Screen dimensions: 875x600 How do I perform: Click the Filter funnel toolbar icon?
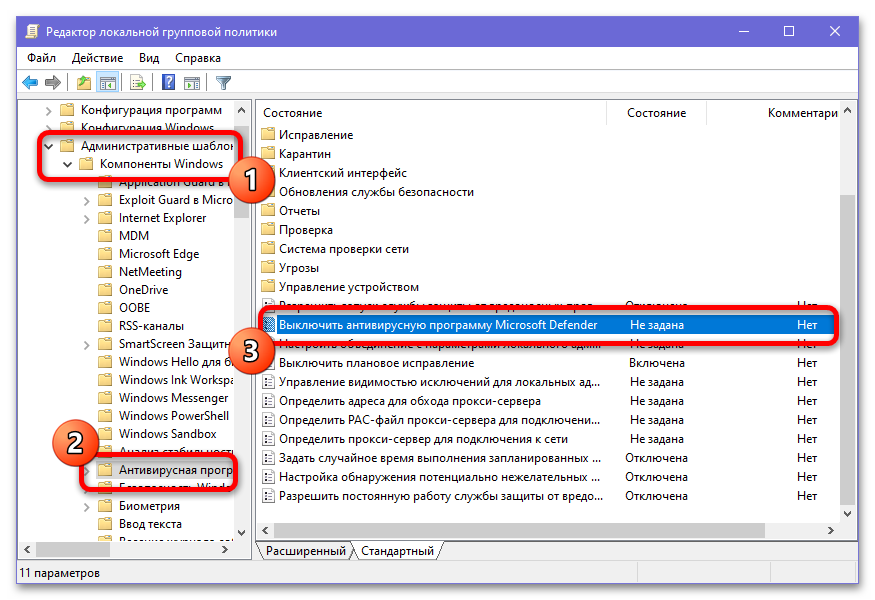223,83
